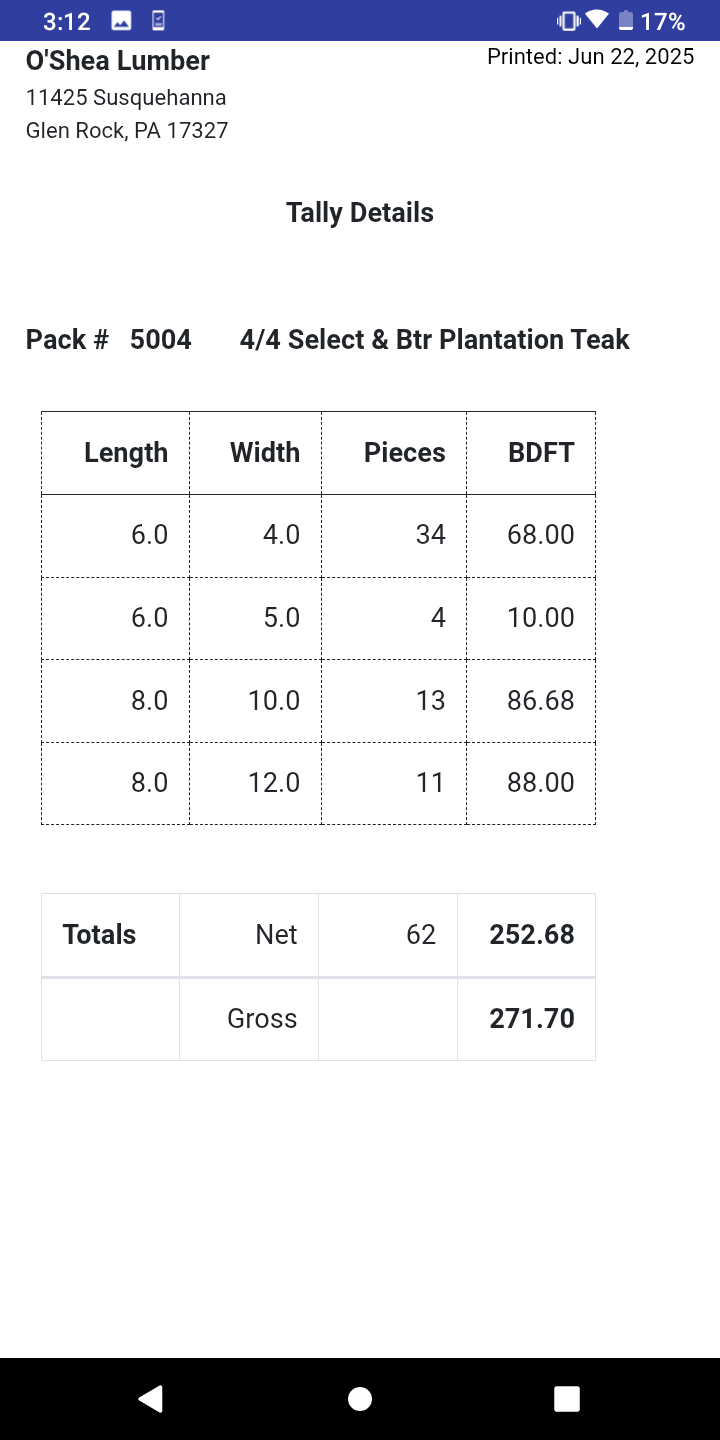Click the BDFT column header
The width and height of the screenshot is (720, 1440).
click(x=541, y=452)
